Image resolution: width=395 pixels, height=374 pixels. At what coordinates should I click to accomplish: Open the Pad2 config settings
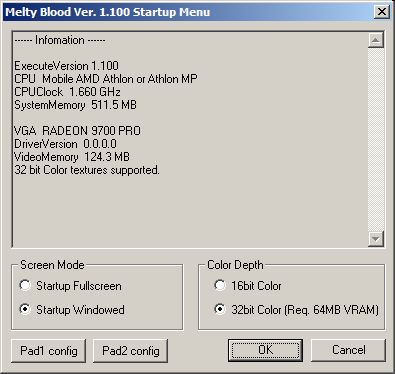(130, 351)
